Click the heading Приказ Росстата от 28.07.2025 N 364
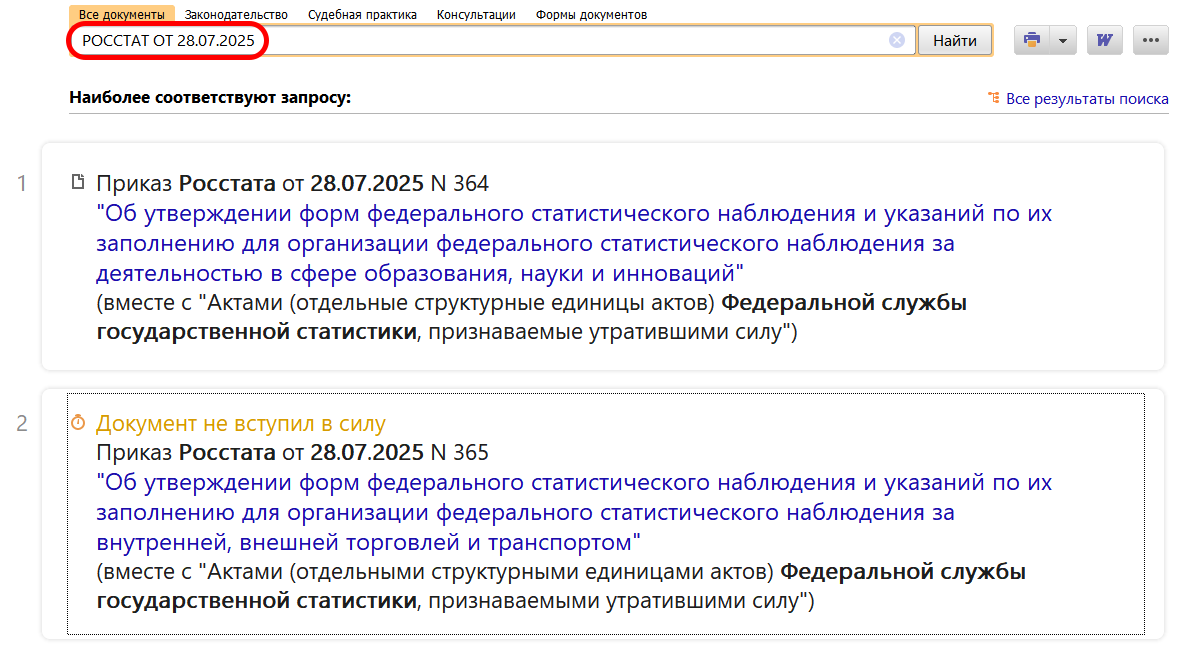The image size is (1180, 650). click(x=292, y=184)
